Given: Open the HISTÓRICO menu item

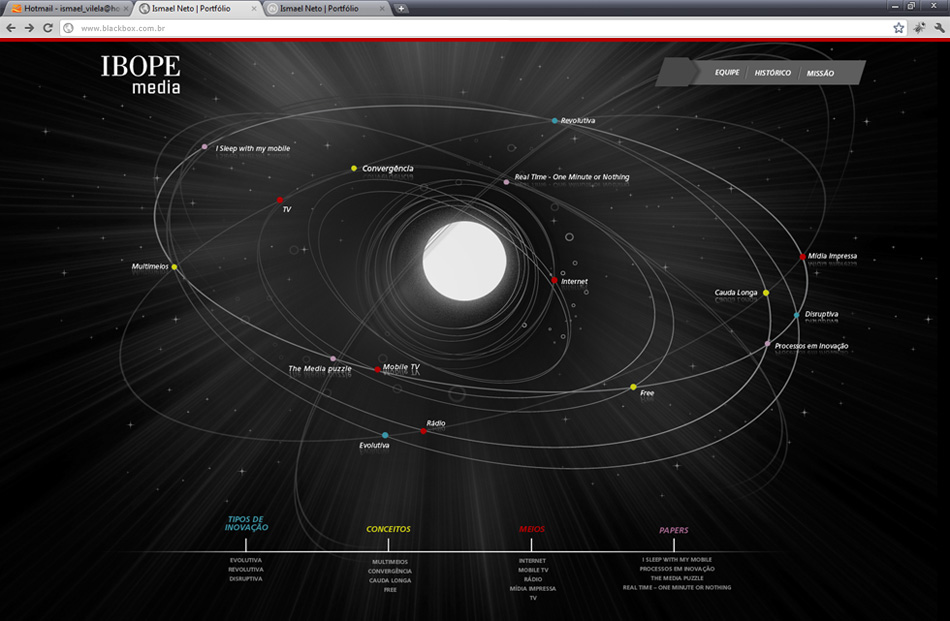Looking at the screenshot, I should (772, 73).
